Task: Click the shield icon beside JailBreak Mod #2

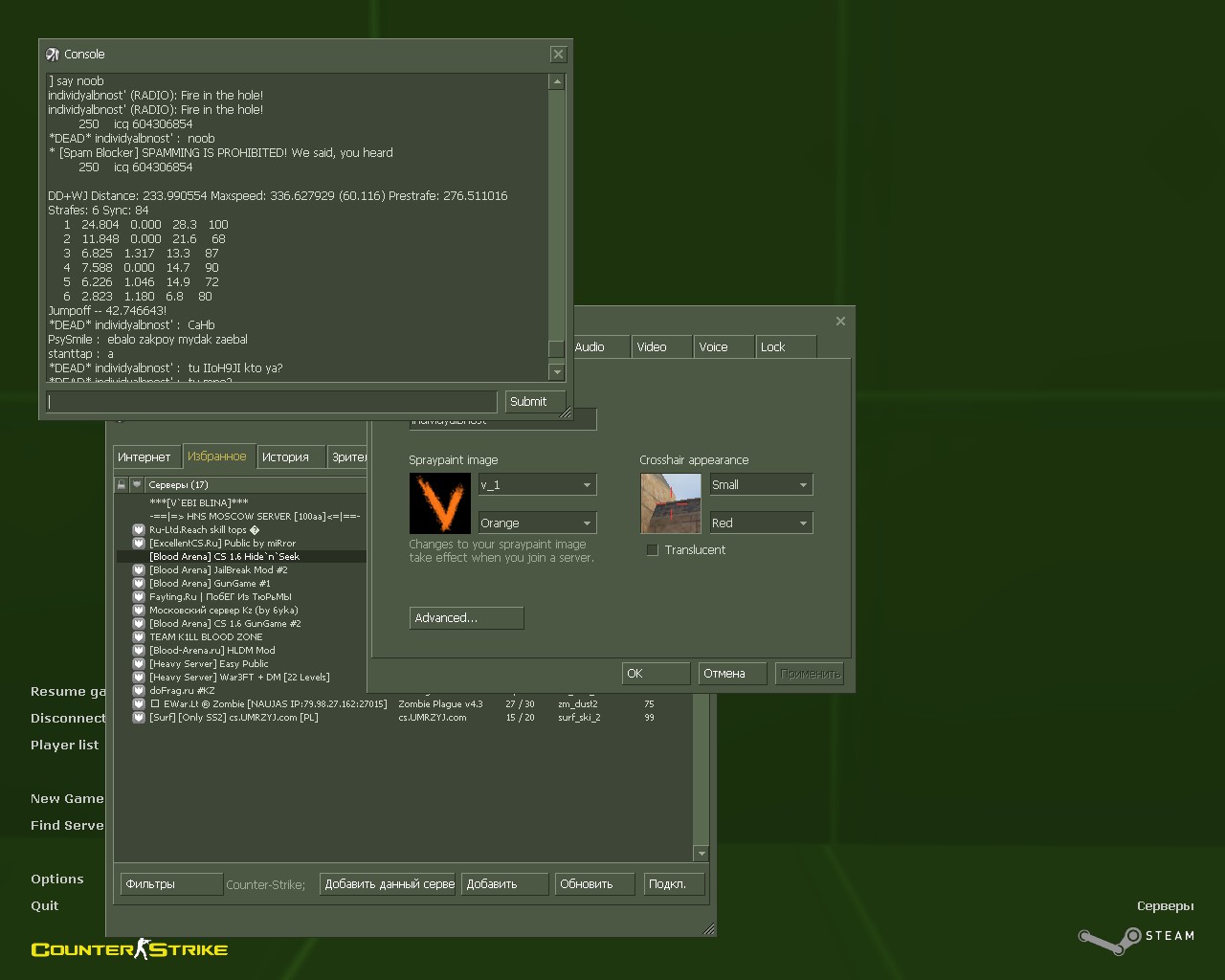Action: pyautogui.click(x=139, y=570)
